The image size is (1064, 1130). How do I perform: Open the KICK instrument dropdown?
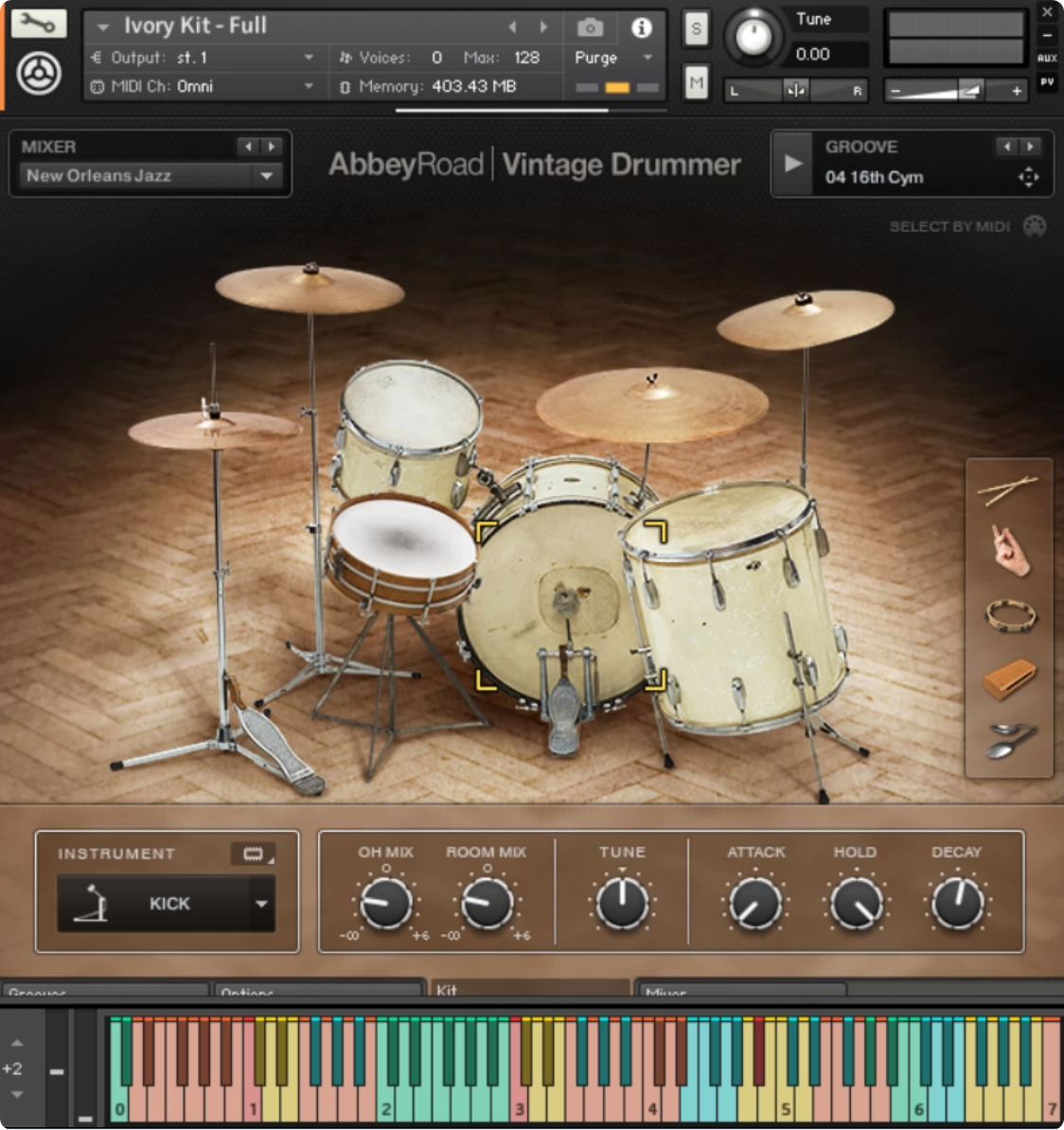[167, 904]
